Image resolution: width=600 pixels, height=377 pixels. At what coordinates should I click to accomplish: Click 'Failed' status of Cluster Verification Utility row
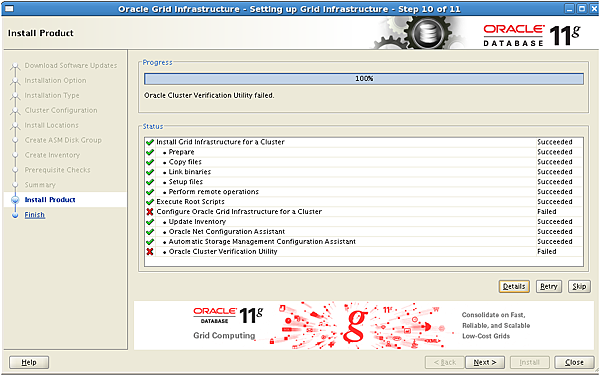pyautogui.click(x=547, y=251)
